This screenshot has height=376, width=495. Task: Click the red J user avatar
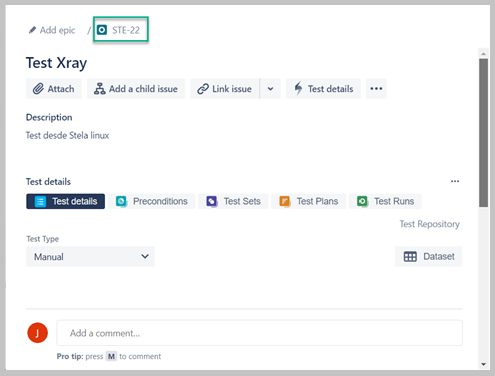37,333
